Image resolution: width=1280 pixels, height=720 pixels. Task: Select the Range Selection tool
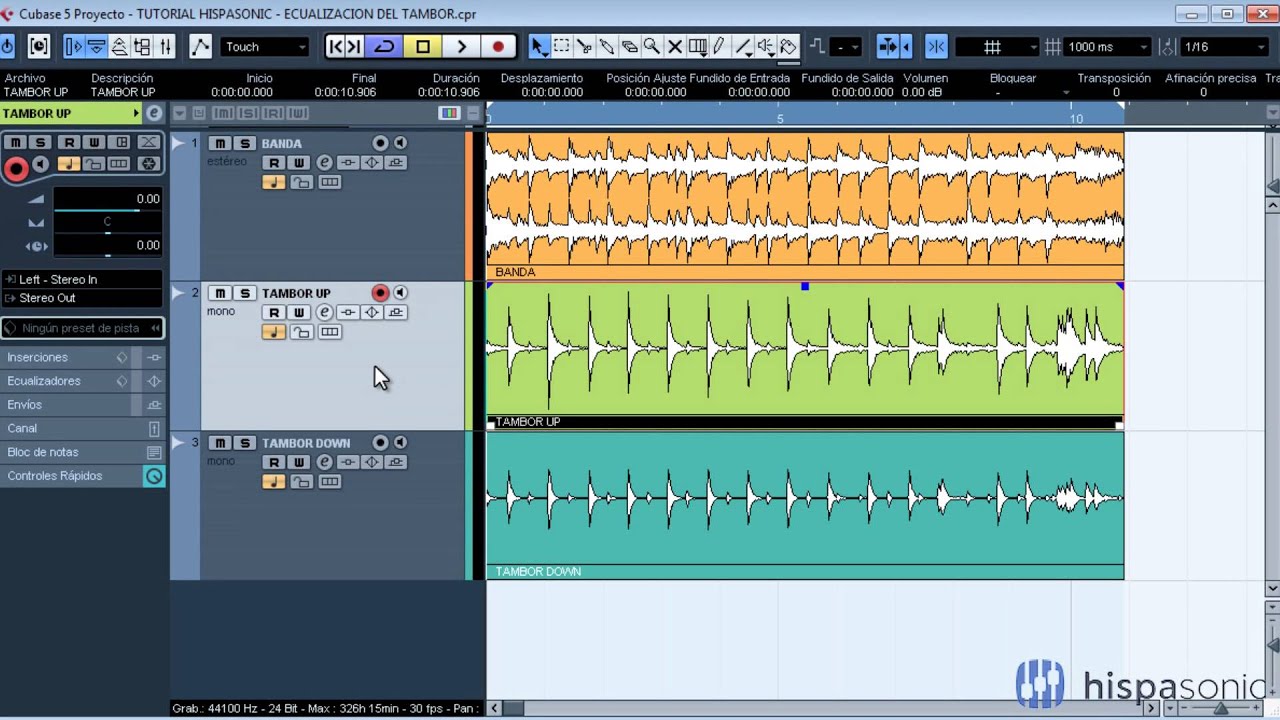[x=562, y=47]
